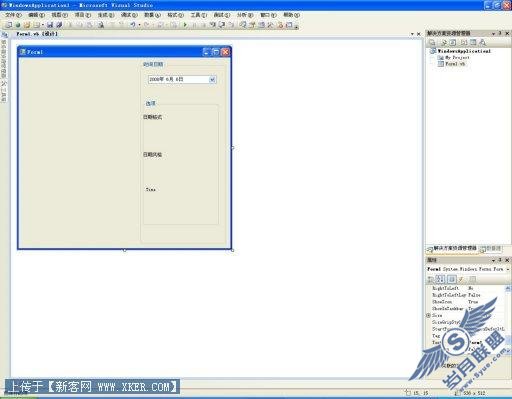Close the Form1.vb designer document
This screenshot has height=399, width=512.
[419, 34]
